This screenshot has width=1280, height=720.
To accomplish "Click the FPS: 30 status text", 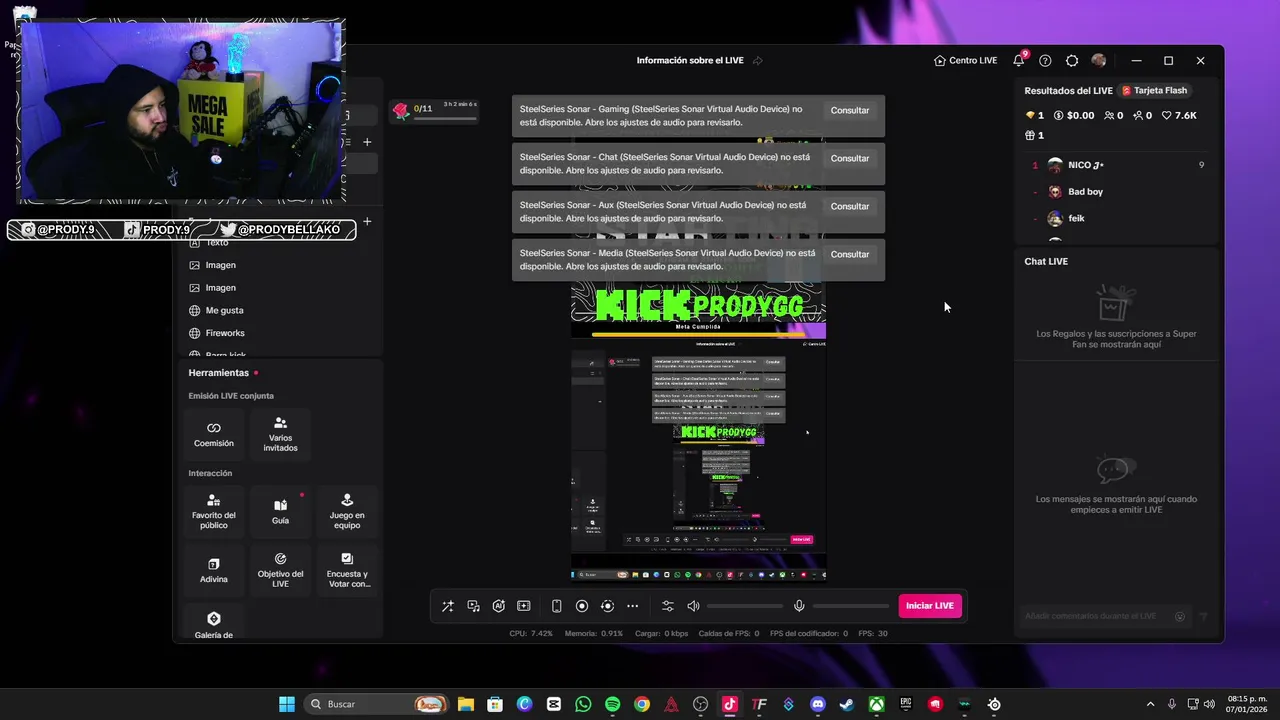I will point(873,633).
